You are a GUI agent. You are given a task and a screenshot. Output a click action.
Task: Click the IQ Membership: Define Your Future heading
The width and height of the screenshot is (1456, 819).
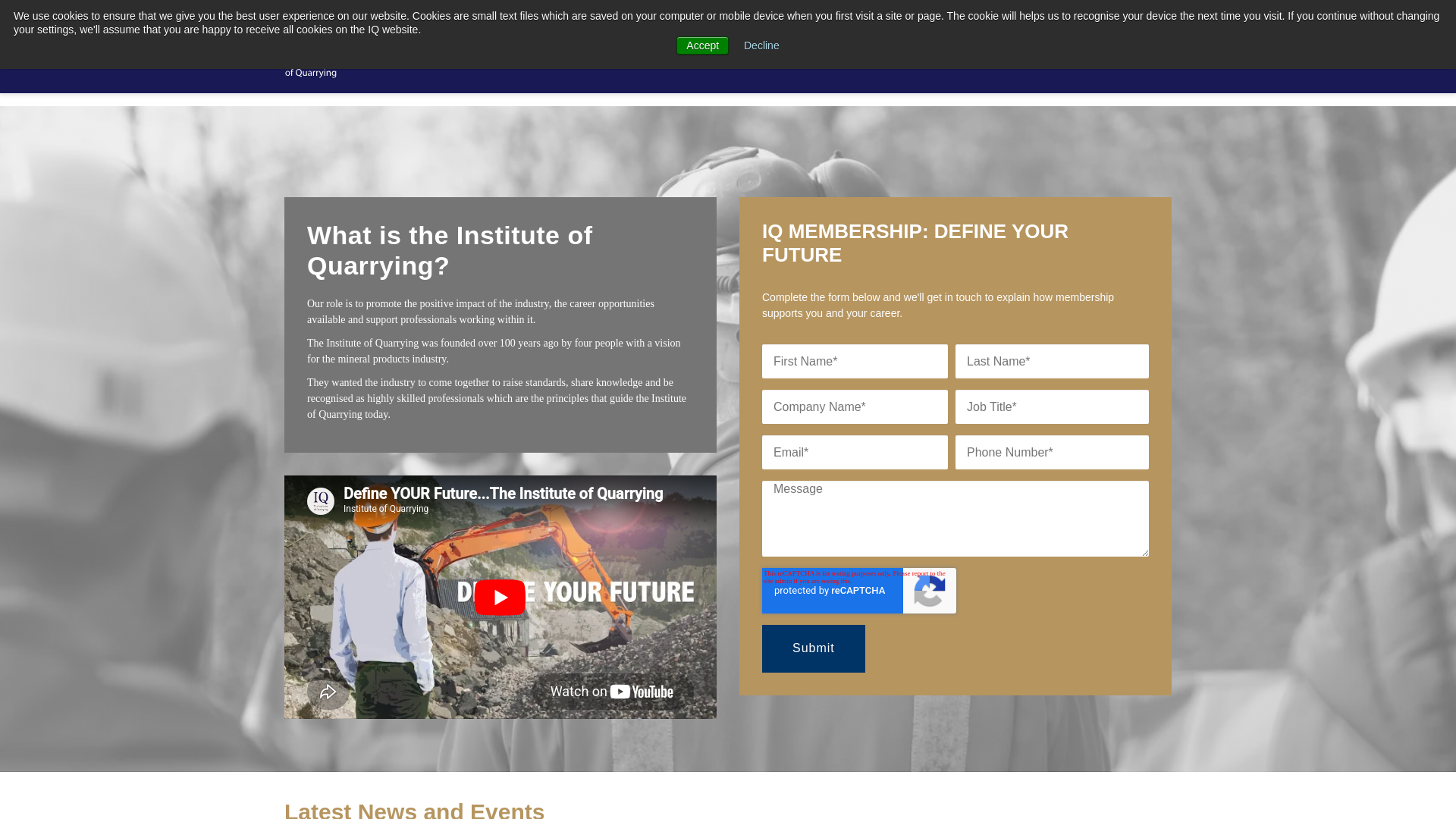coord(915,243)
